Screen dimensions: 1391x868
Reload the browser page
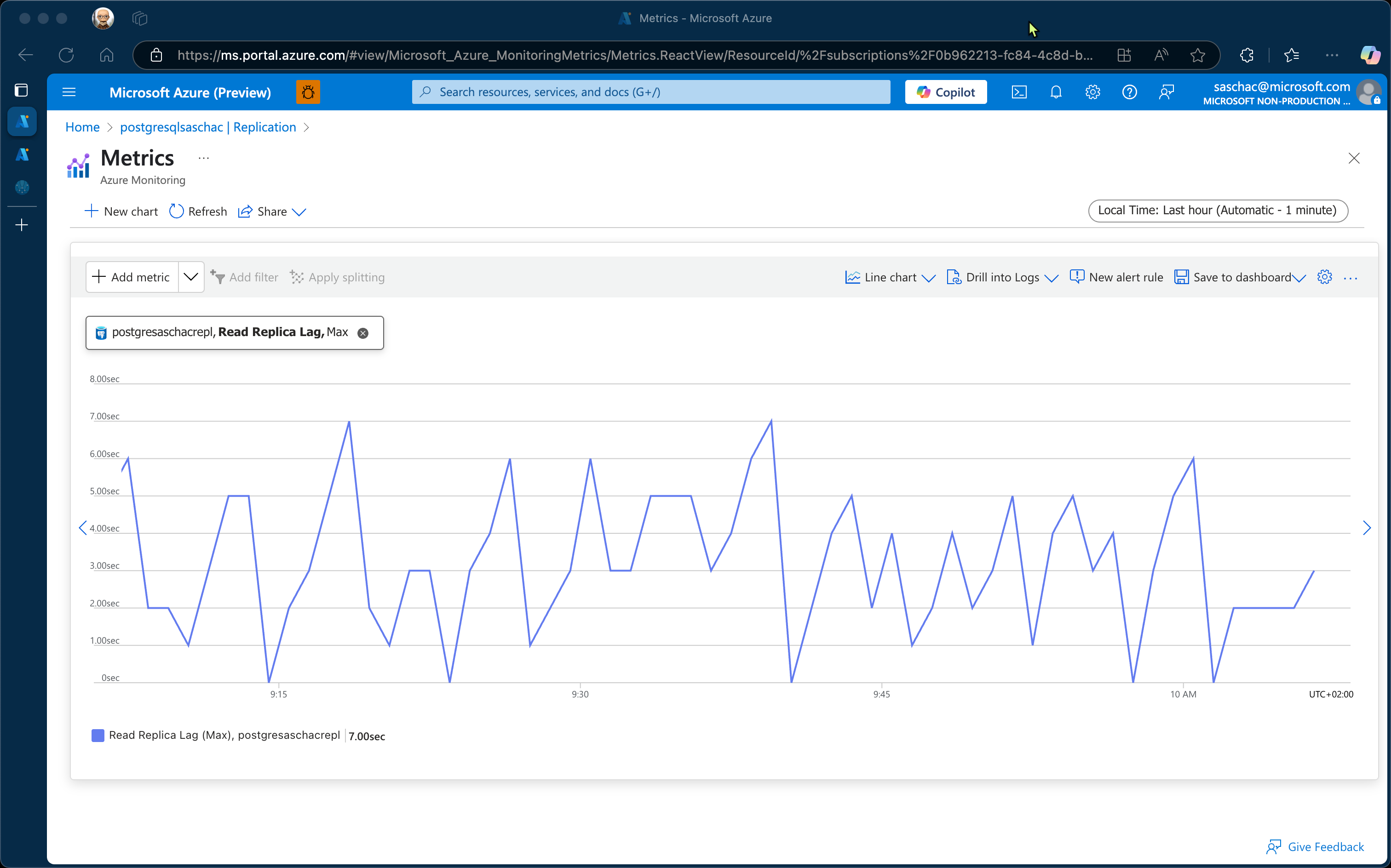[66, 55]
